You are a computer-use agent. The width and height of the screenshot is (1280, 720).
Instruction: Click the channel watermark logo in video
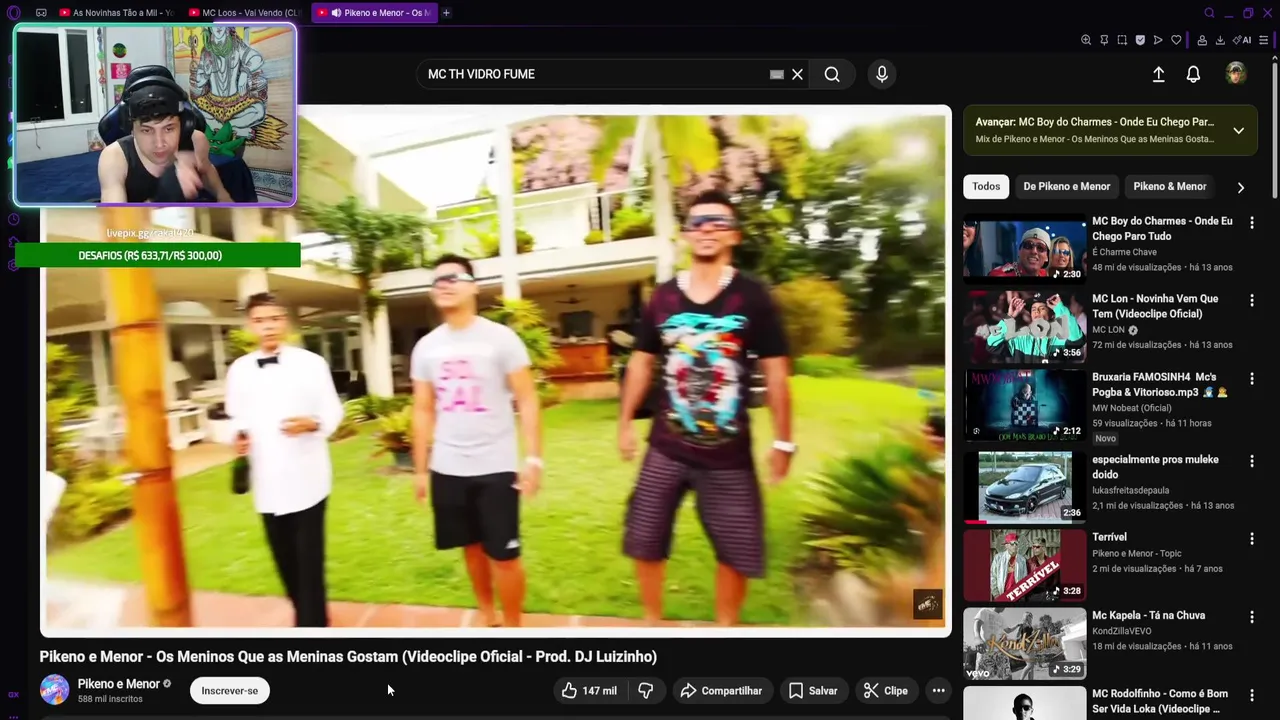pos(927,604)
